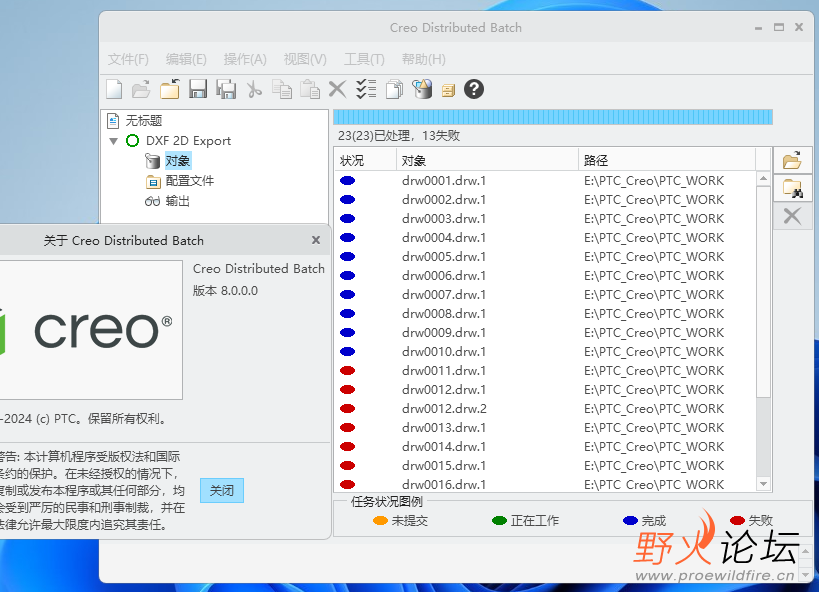819x592 pixels.
Task: Select row drw0012.drw.2
Action: tap(546, 409)
